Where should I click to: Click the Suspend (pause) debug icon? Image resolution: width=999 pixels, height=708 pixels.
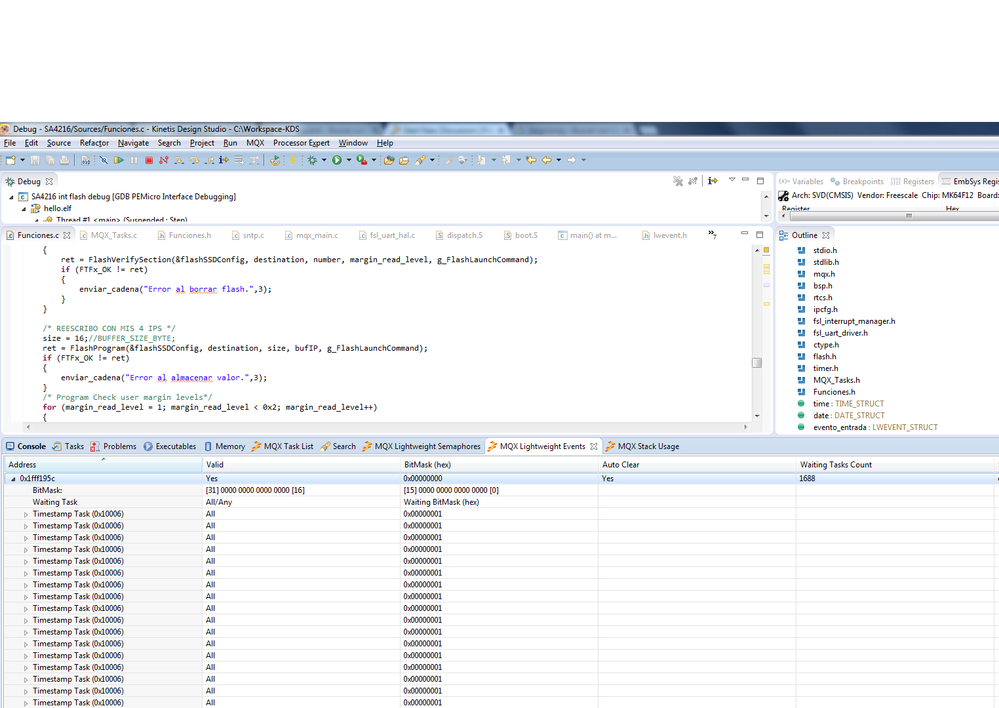click(x=134, y=160)
